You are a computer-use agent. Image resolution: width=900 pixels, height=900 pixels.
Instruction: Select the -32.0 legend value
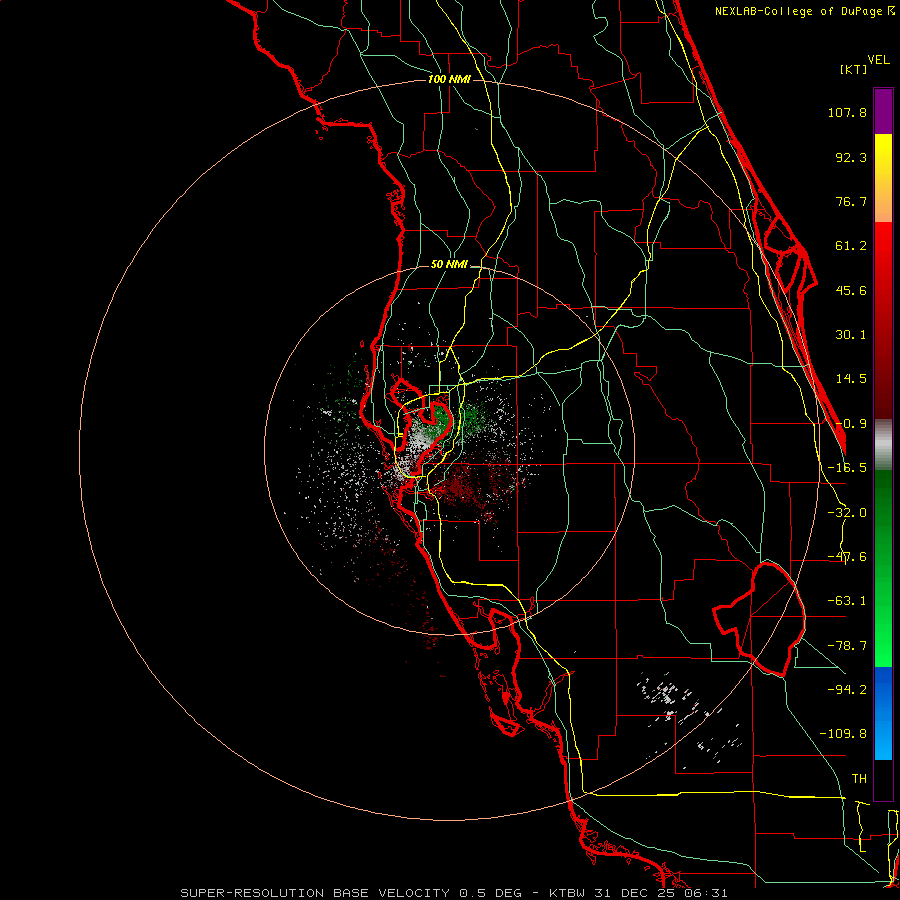847,513
